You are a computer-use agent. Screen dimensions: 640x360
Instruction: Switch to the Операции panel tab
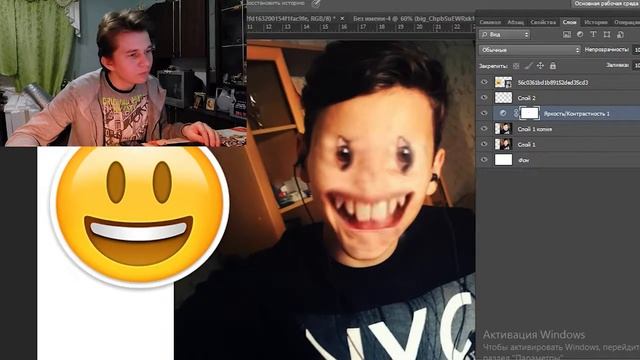point(626,22)
